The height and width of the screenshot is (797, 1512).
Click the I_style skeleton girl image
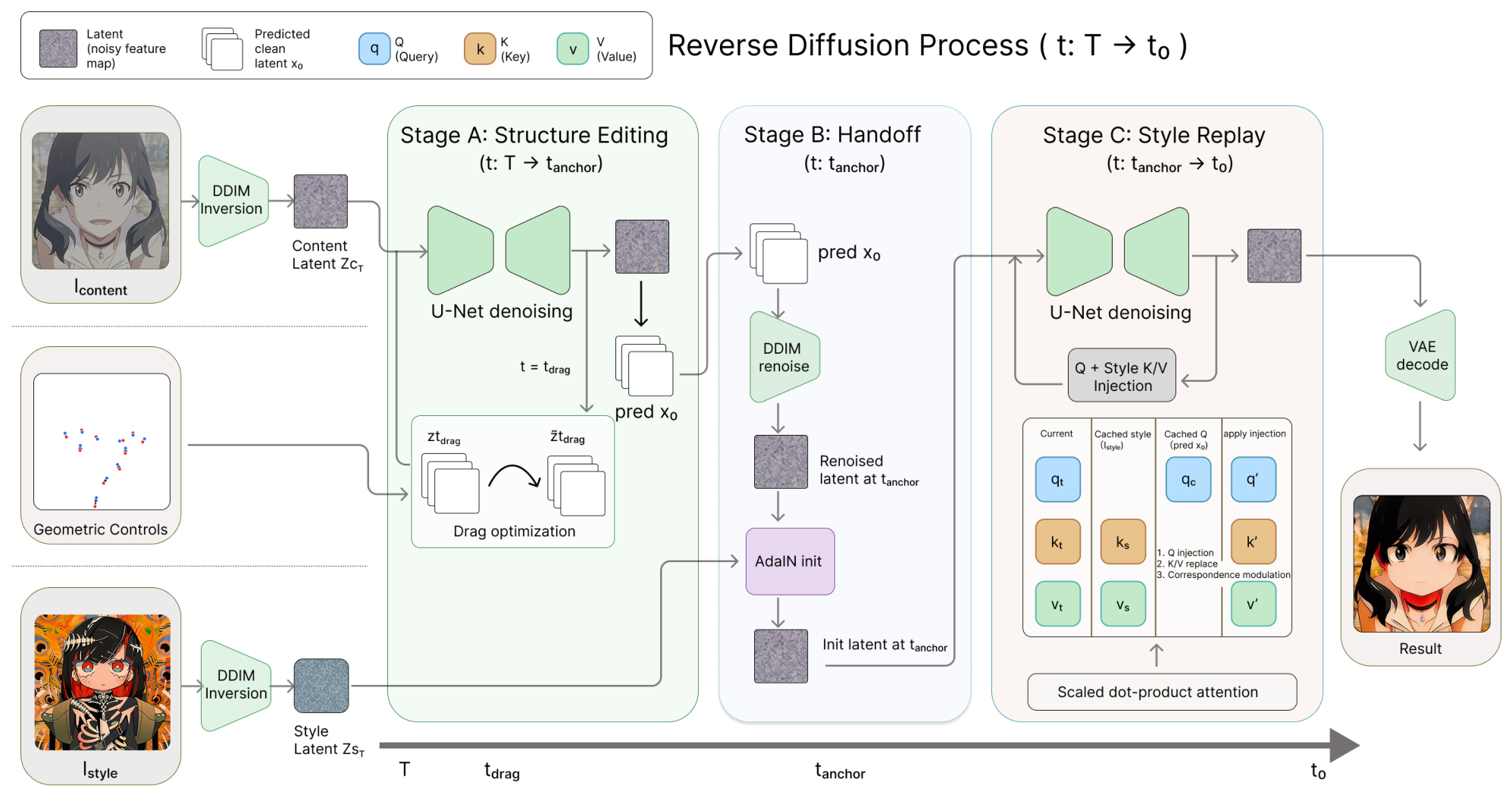(x=102, y=682)
